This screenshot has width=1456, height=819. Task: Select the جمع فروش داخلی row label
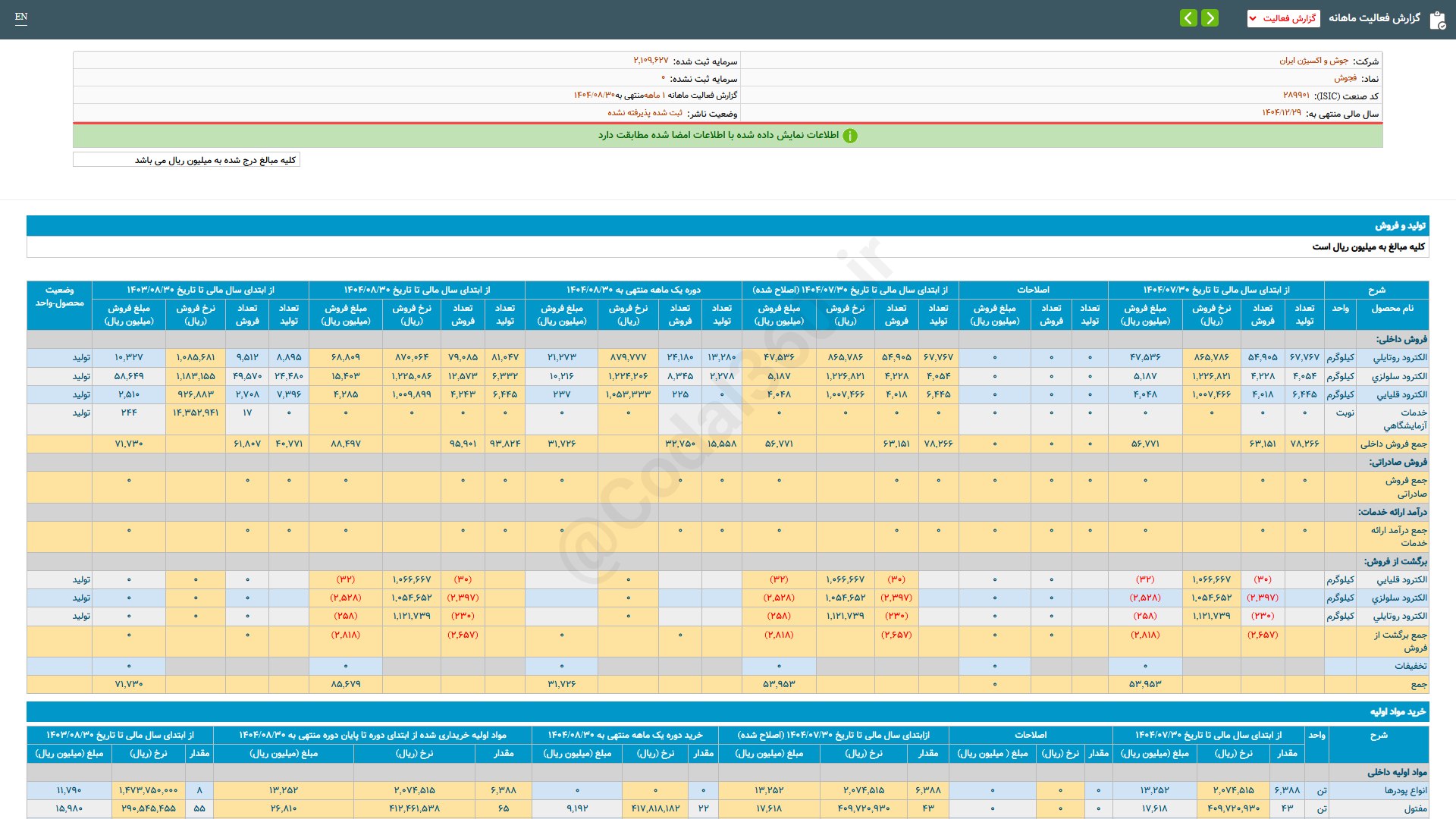[1393, 444]
